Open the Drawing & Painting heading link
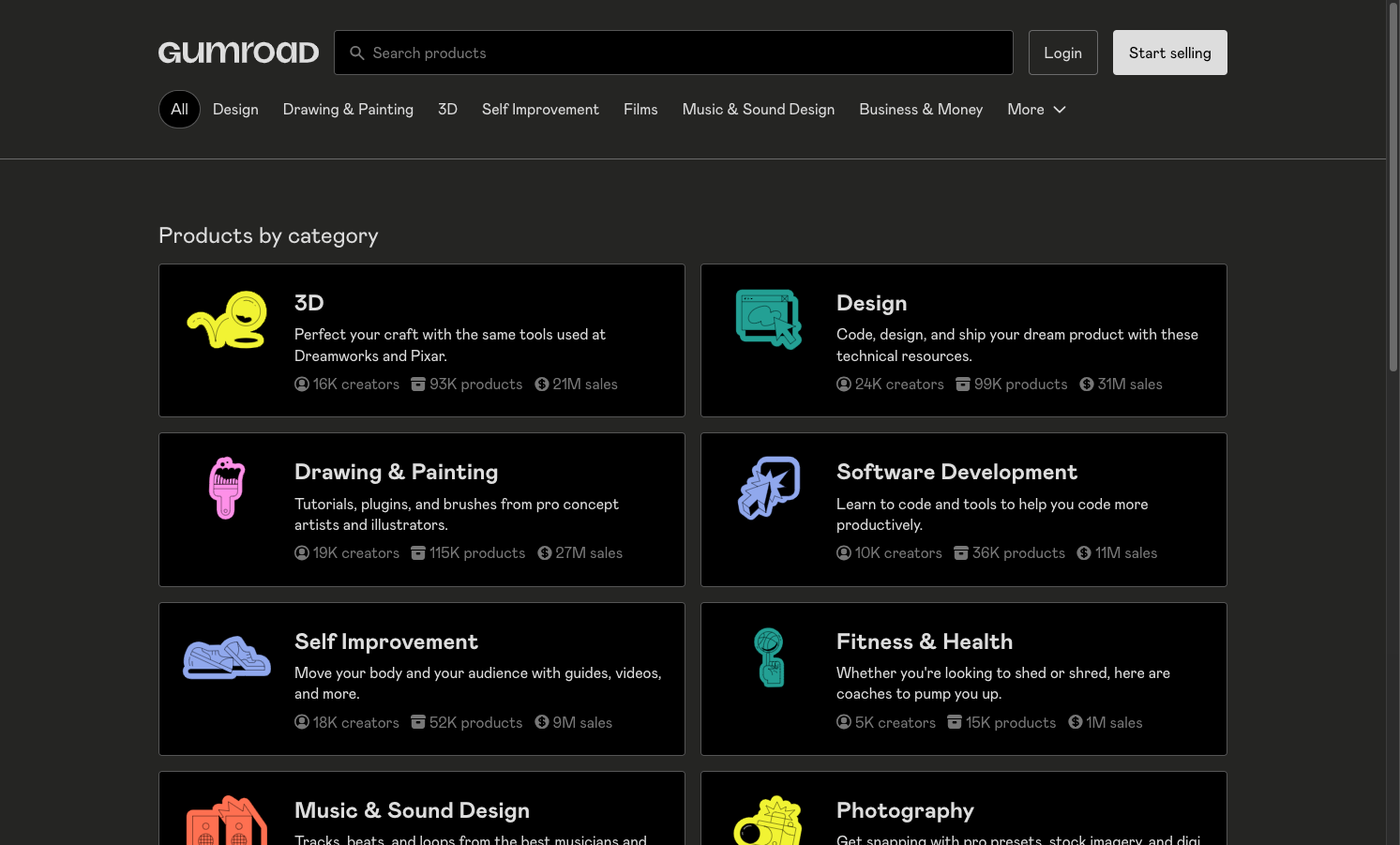The height and width of the screenshot is (845, 1400). [x=397, y=472]
